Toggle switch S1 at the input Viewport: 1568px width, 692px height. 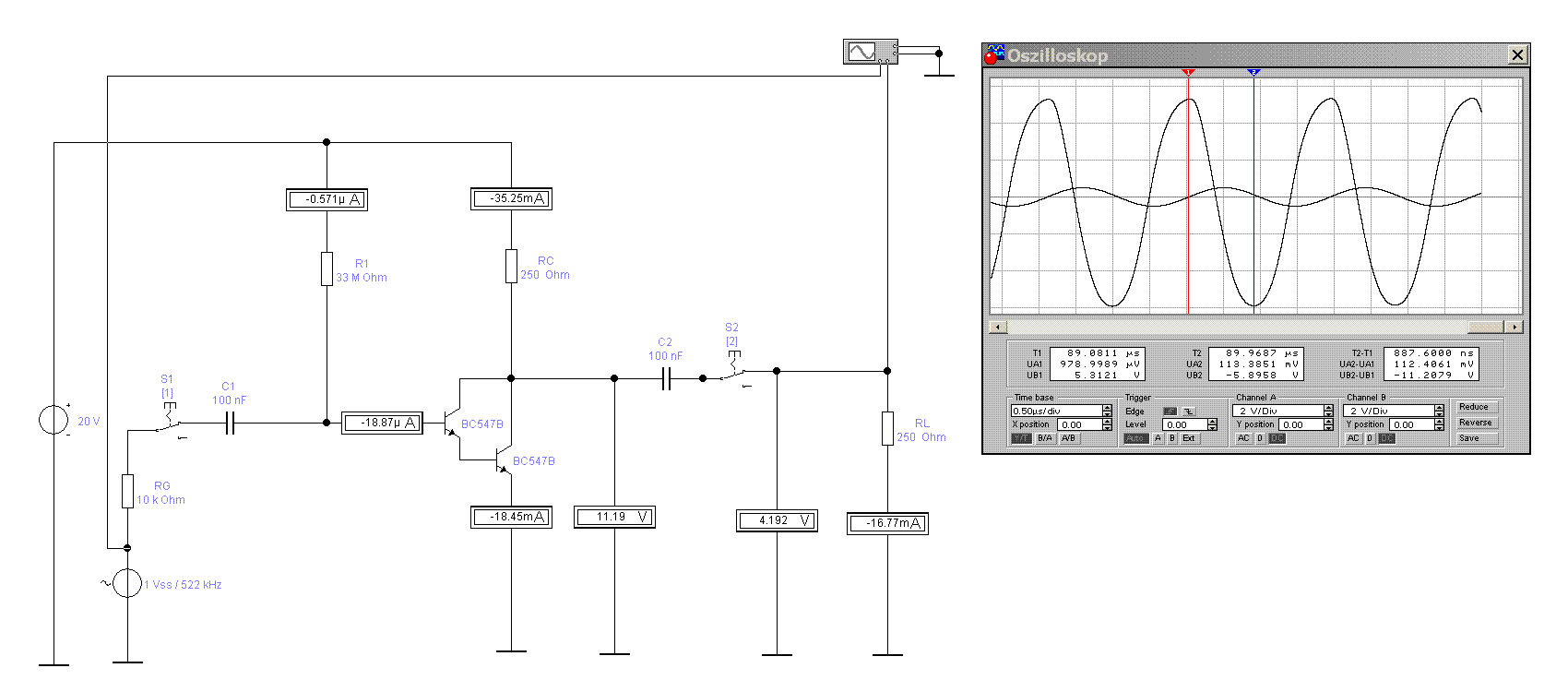pyautogui.click(x=168, y=425)
